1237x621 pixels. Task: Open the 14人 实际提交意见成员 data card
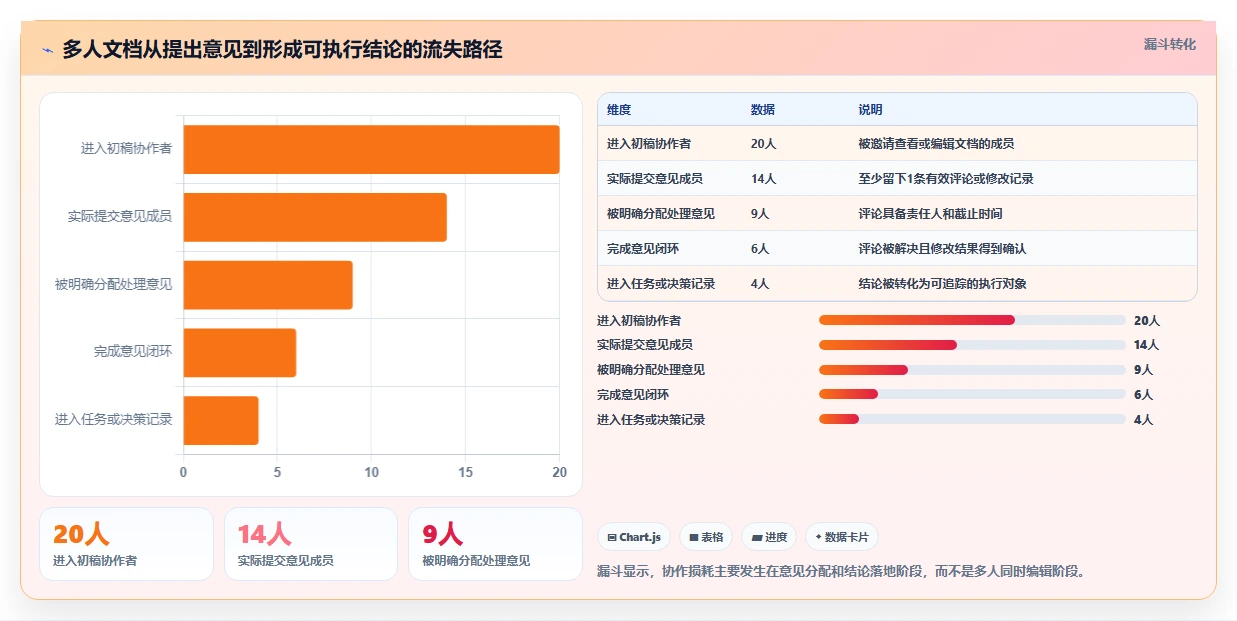tap(311, 544)
